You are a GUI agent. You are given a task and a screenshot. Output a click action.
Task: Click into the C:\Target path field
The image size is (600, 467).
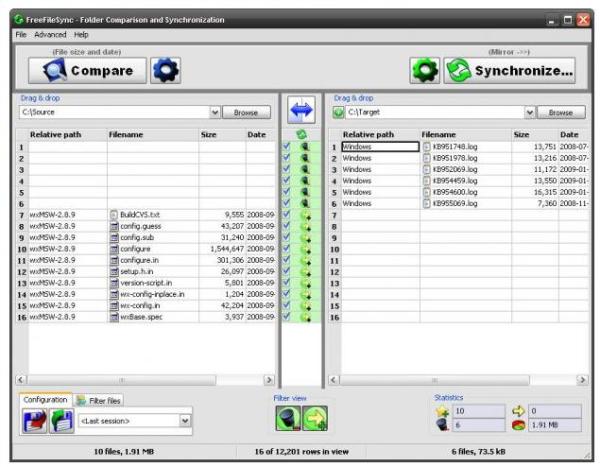click(x=435, y=113)
